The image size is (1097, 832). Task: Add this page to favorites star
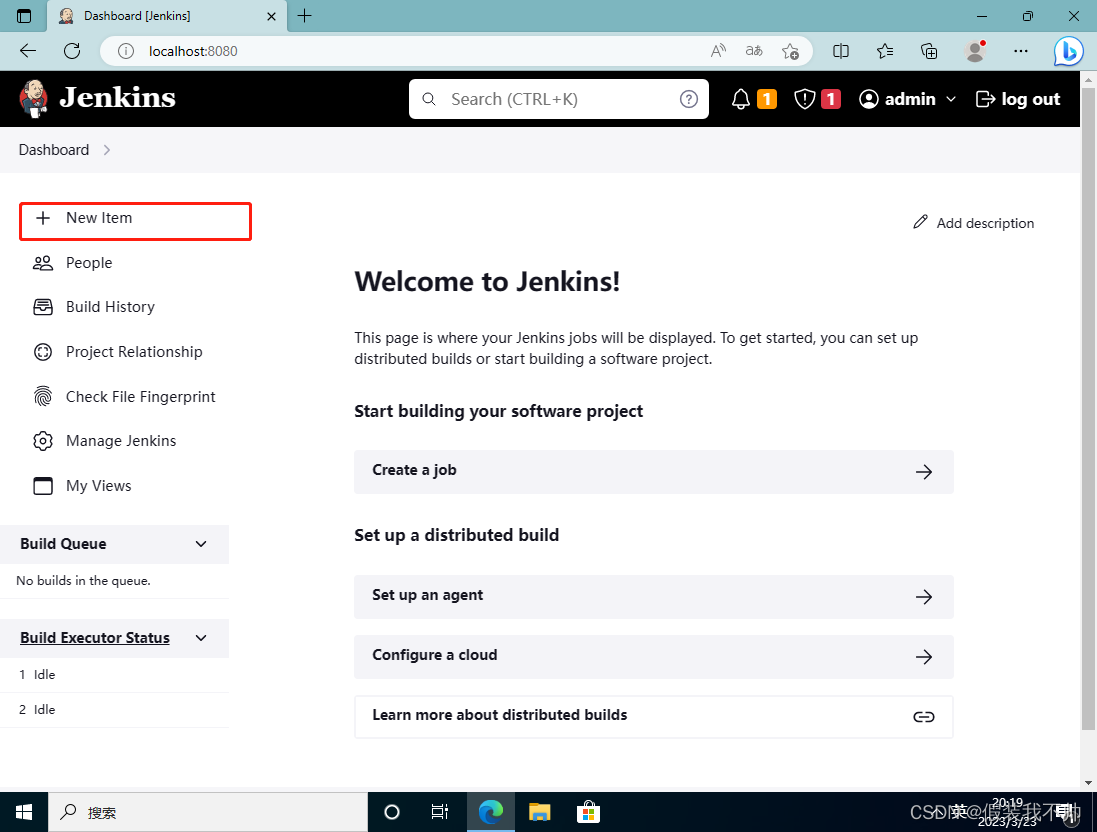[x=791, y=50]
